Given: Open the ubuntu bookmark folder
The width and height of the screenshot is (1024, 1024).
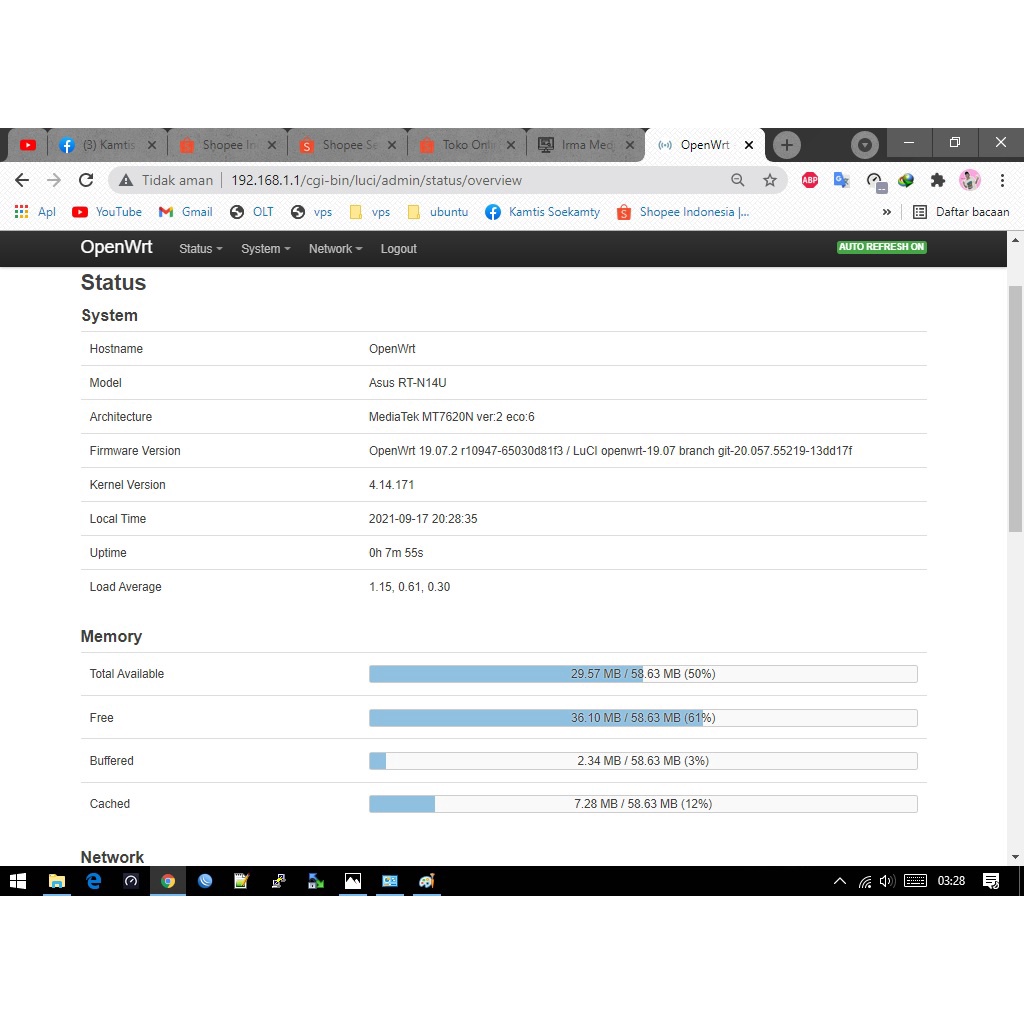Looking at the screenshot, I should point(438,212).
